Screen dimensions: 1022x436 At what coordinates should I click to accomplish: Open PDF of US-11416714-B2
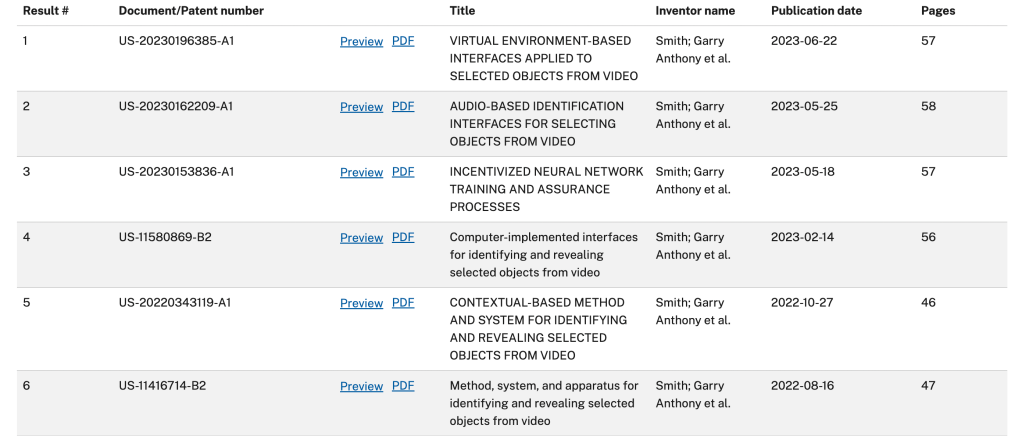pos(403,386)
